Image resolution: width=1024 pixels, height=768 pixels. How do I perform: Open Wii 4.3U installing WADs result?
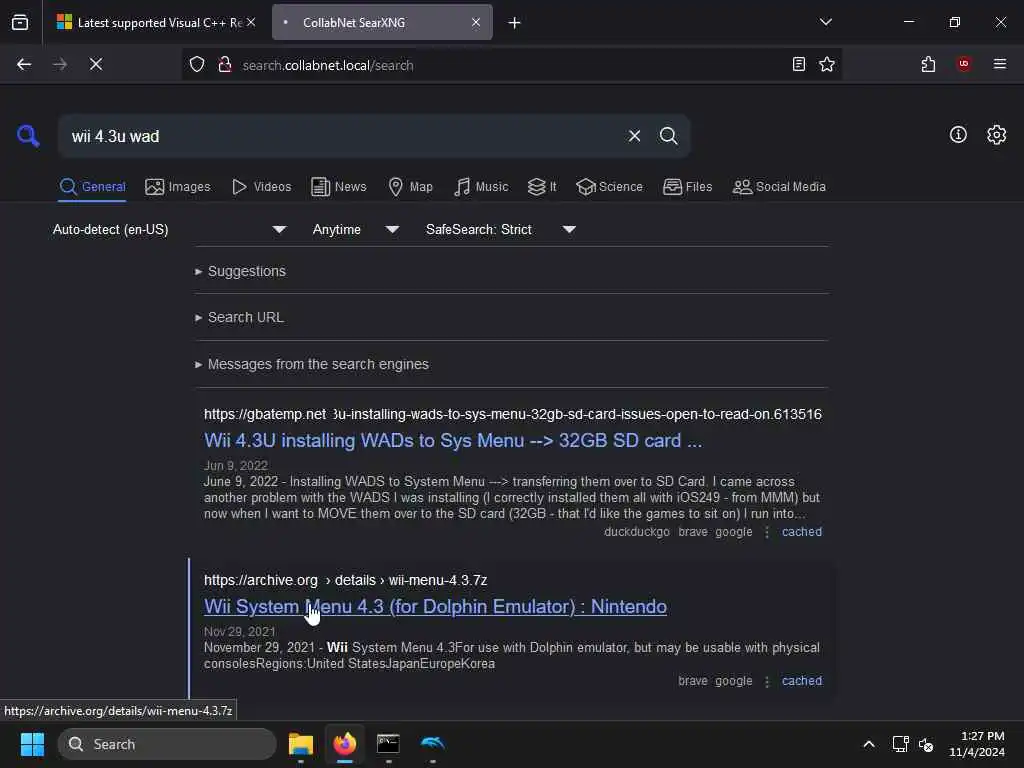coord(453,441)
